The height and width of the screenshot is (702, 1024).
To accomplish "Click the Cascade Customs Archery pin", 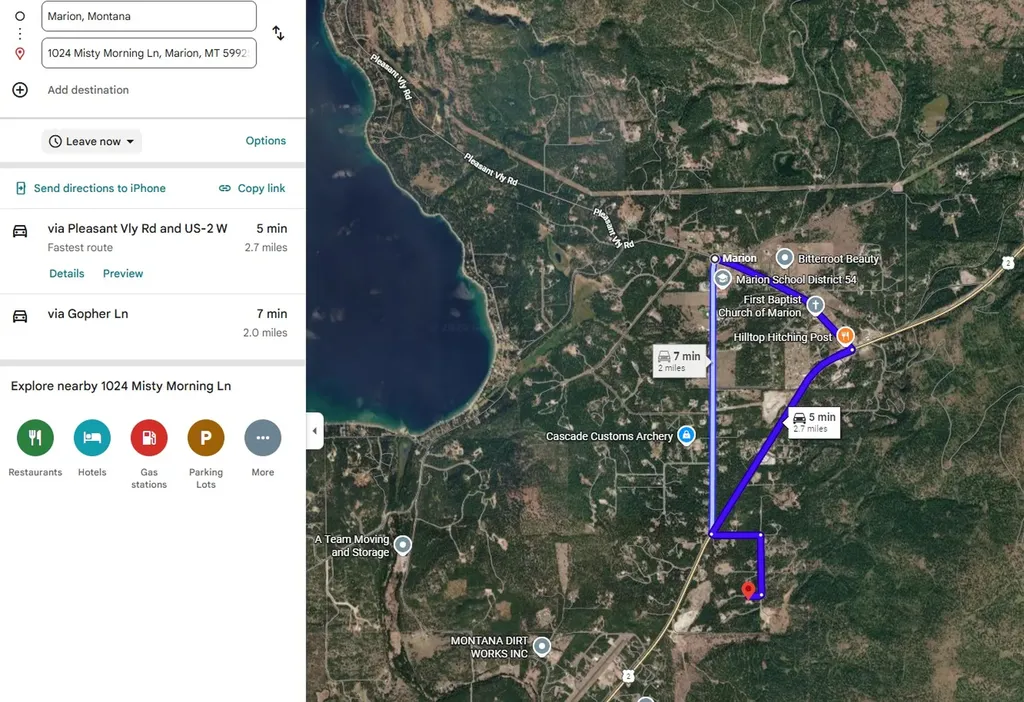I will point(686,434).
